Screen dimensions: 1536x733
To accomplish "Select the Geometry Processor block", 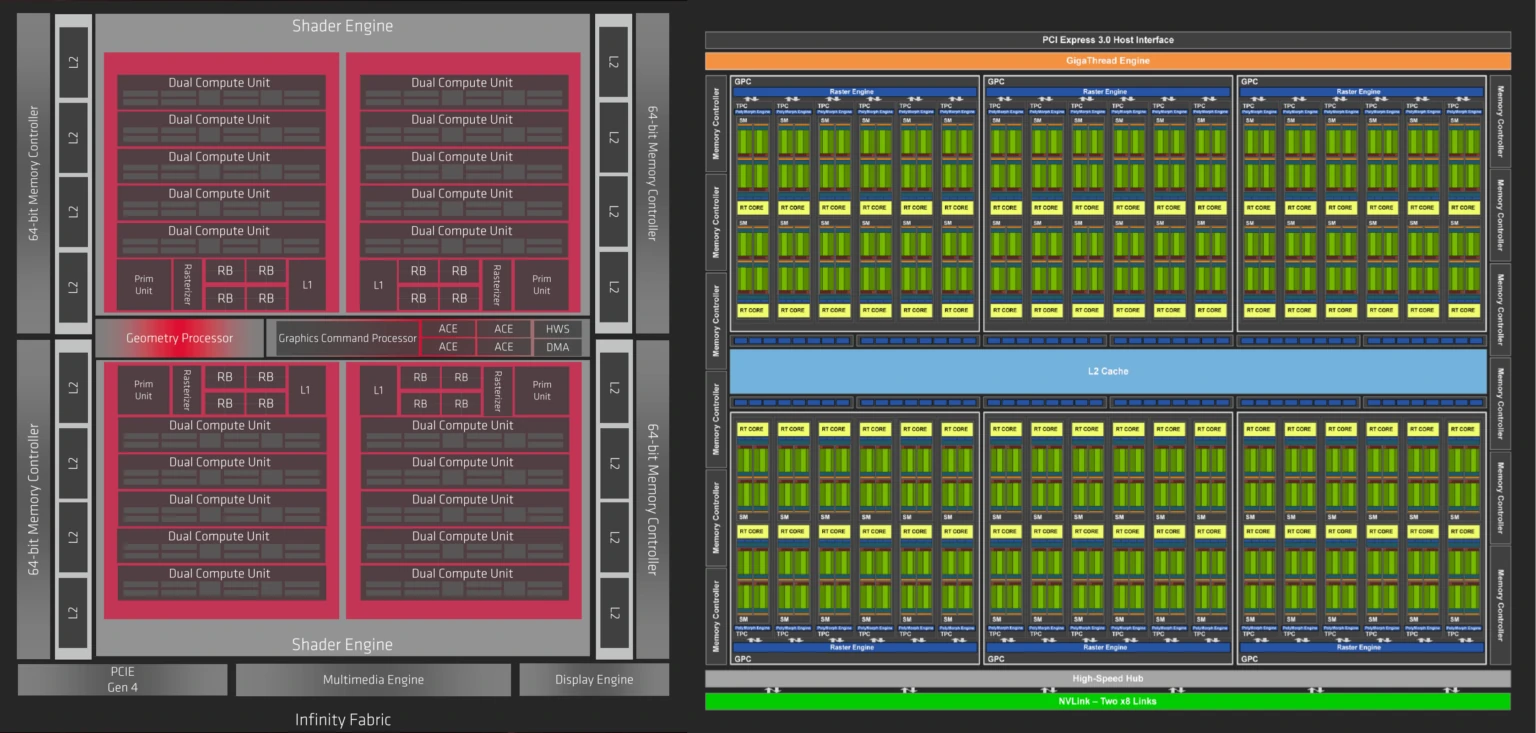I will tap(180, 338).
